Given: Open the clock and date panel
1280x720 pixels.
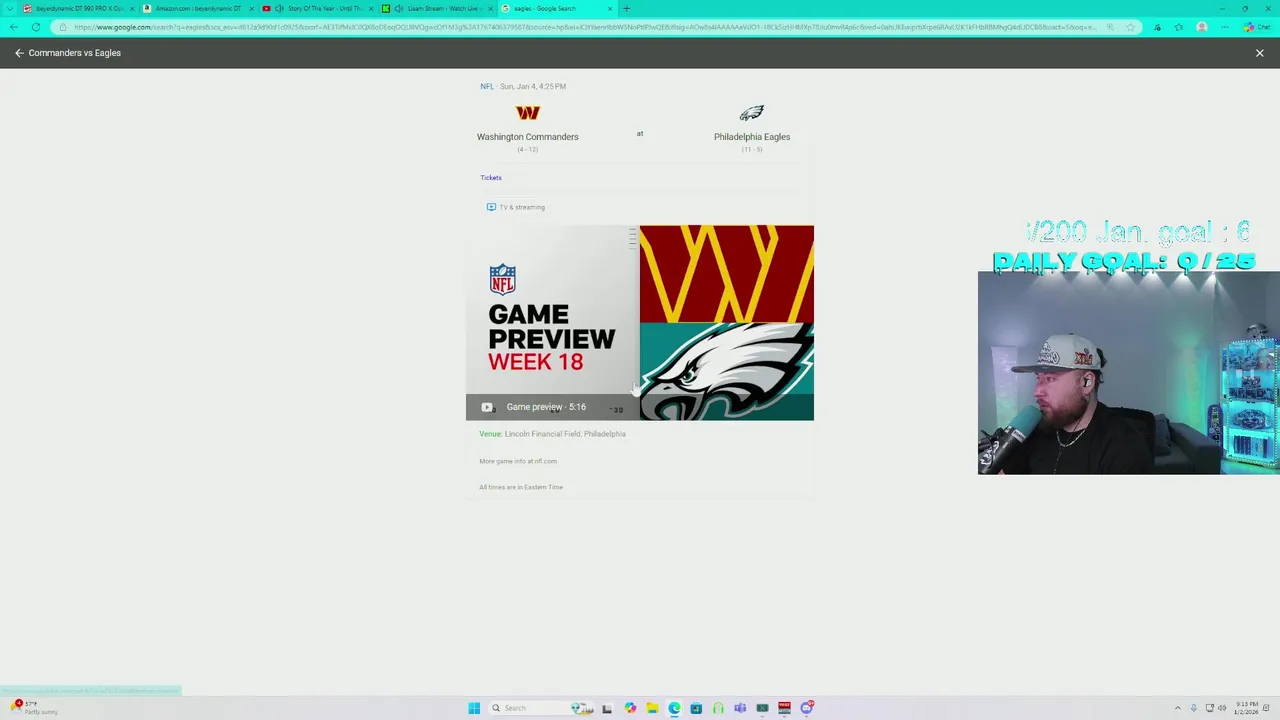Looking at the screenshot, I should pyautogui.click(x=1246, y=708).
